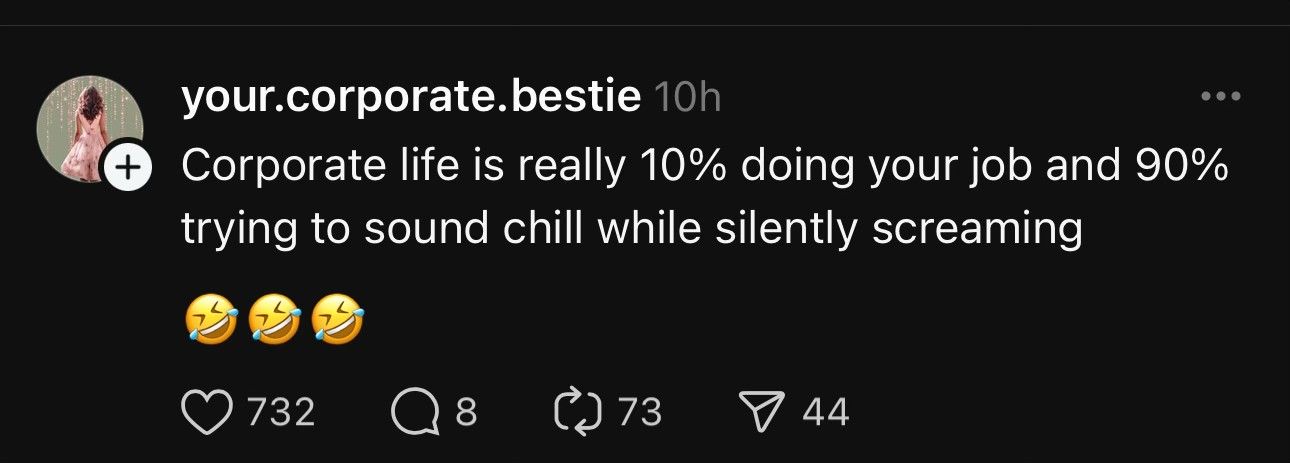This screenshot has width=1290, height=463.
Task: View the 732 likes count
Action: click(x=281, y=412)
